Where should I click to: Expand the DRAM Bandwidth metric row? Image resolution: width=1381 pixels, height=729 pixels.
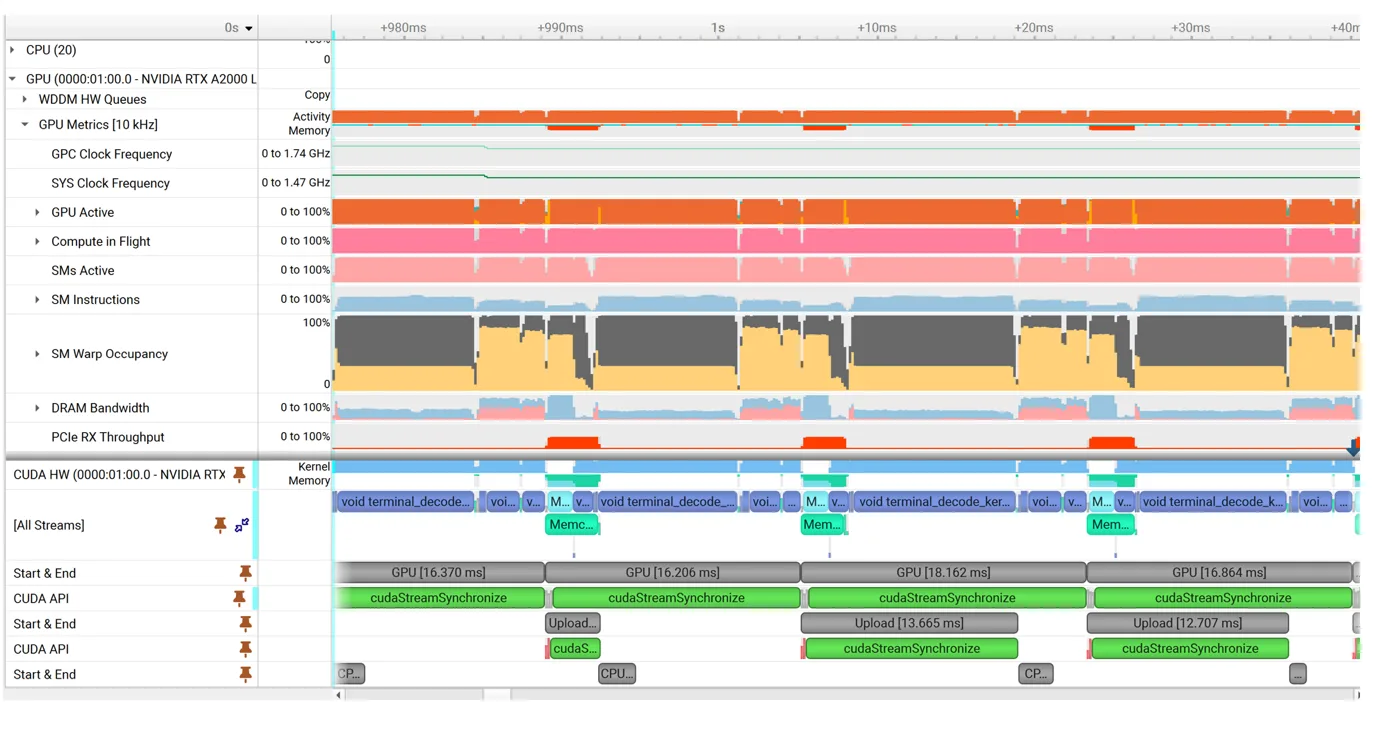(38, 408)
